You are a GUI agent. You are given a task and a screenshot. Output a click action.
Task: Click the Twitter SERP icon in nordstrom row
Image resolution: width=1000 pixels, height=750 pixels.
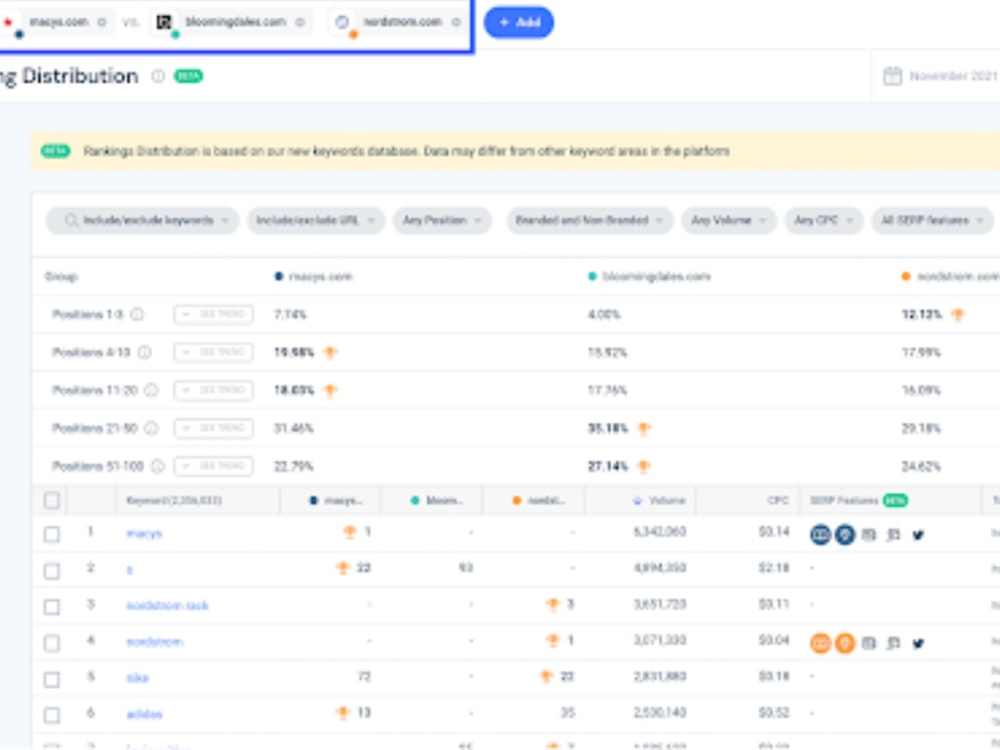[x=918, y=643]
